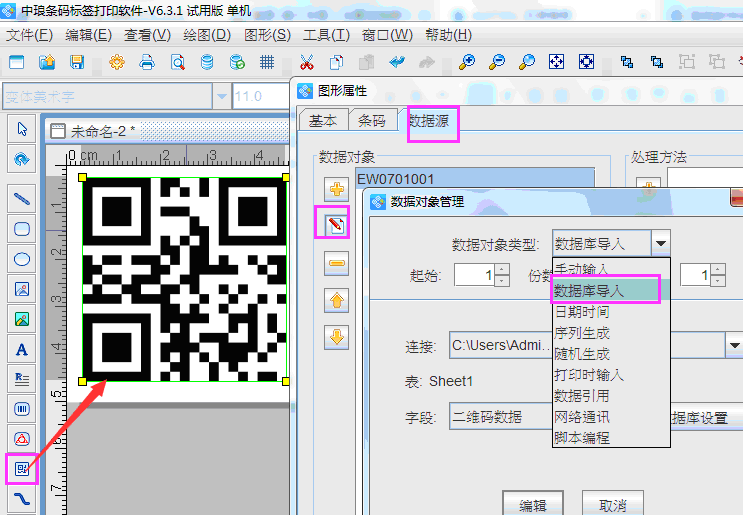
Task: Expand the 数据对象类型 combo box arrow
Action: coord(660,243)
